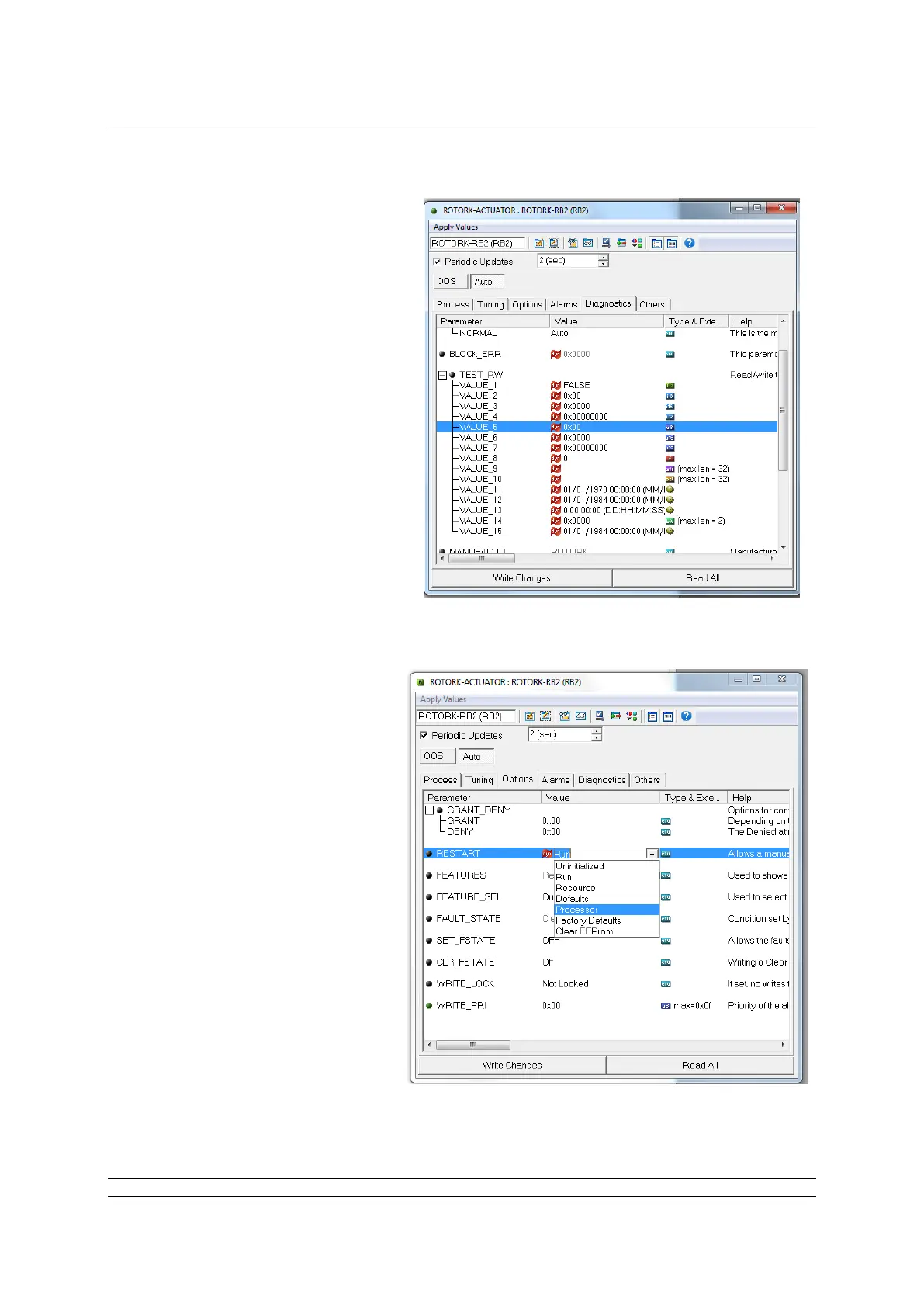Image resolution: width=924 pixels, height=1307 pixels.
Task: Open help via blue question mark, upper window
Action: point(690,243)
